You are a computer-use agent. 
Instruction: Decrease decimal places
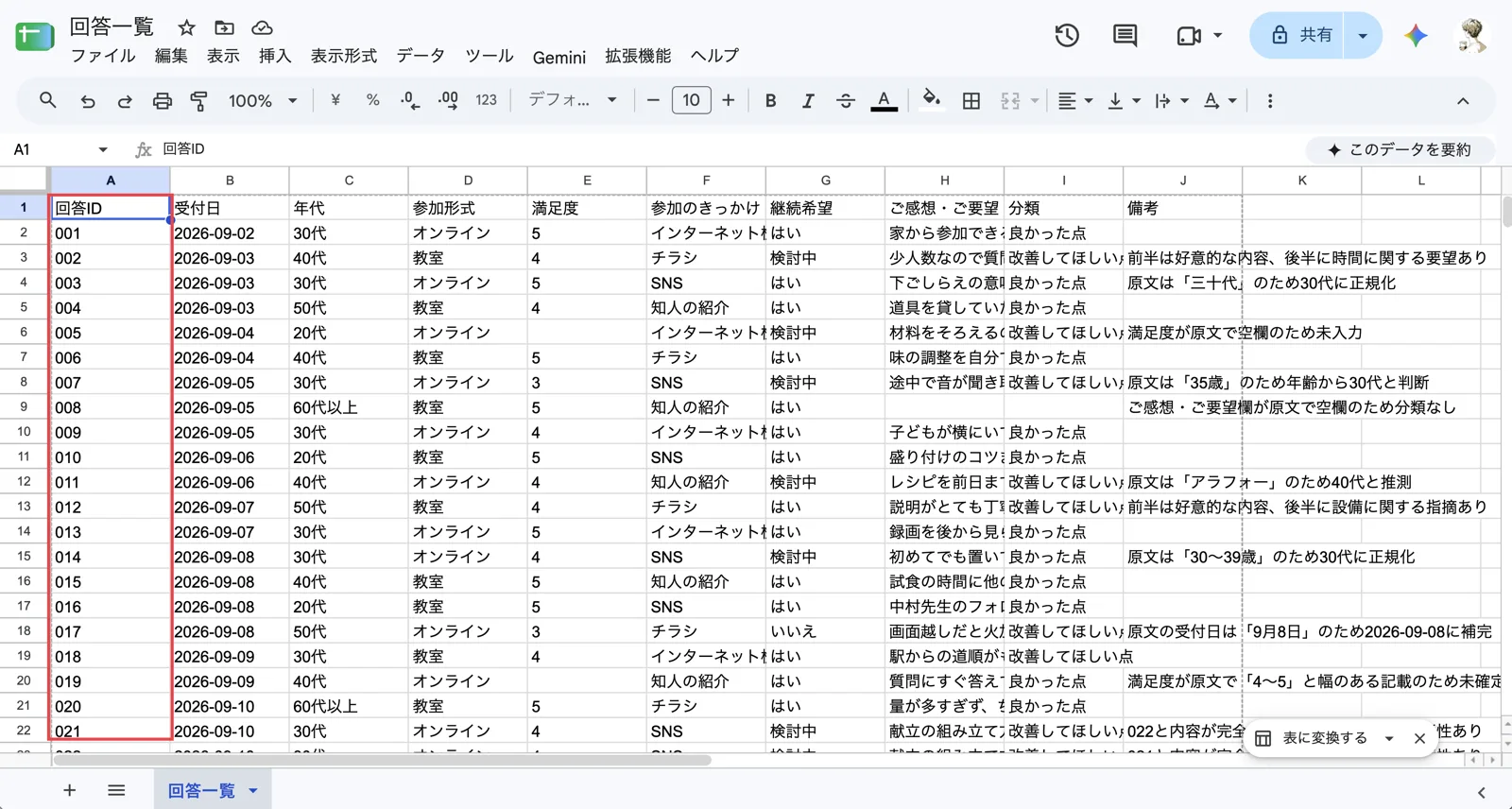[x=410, y=100]
